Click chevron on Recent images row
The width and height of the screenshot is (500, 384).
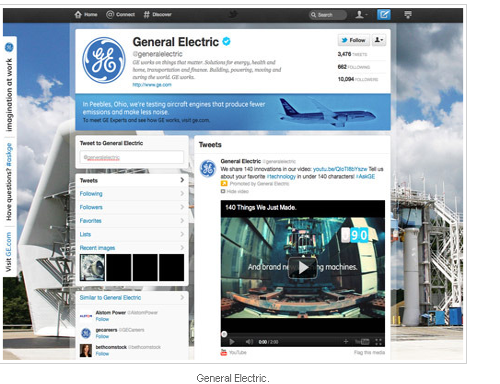(182, 248)
